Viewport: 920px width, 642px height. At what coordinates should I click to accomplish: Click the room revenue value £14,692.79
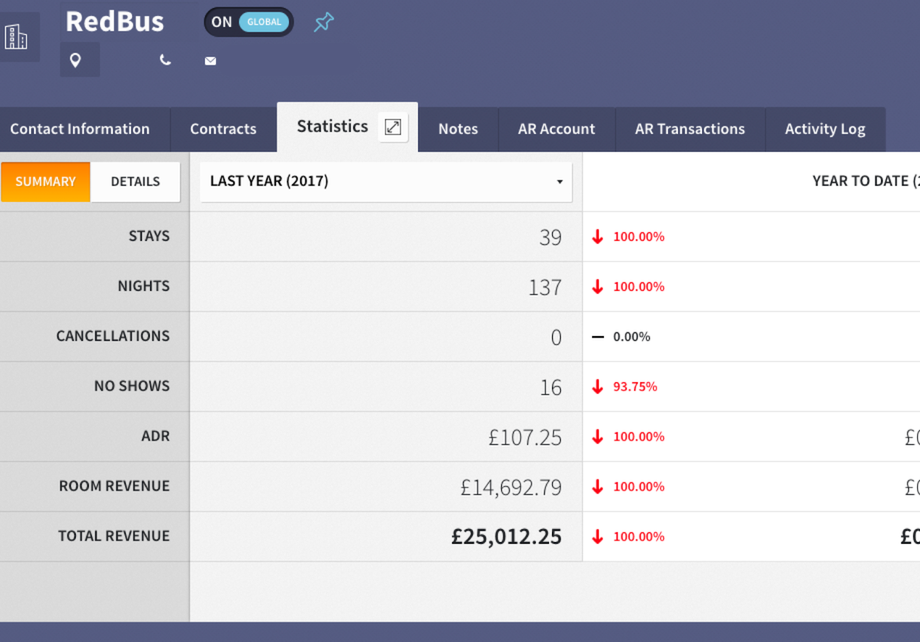click(x=511, y=488)
